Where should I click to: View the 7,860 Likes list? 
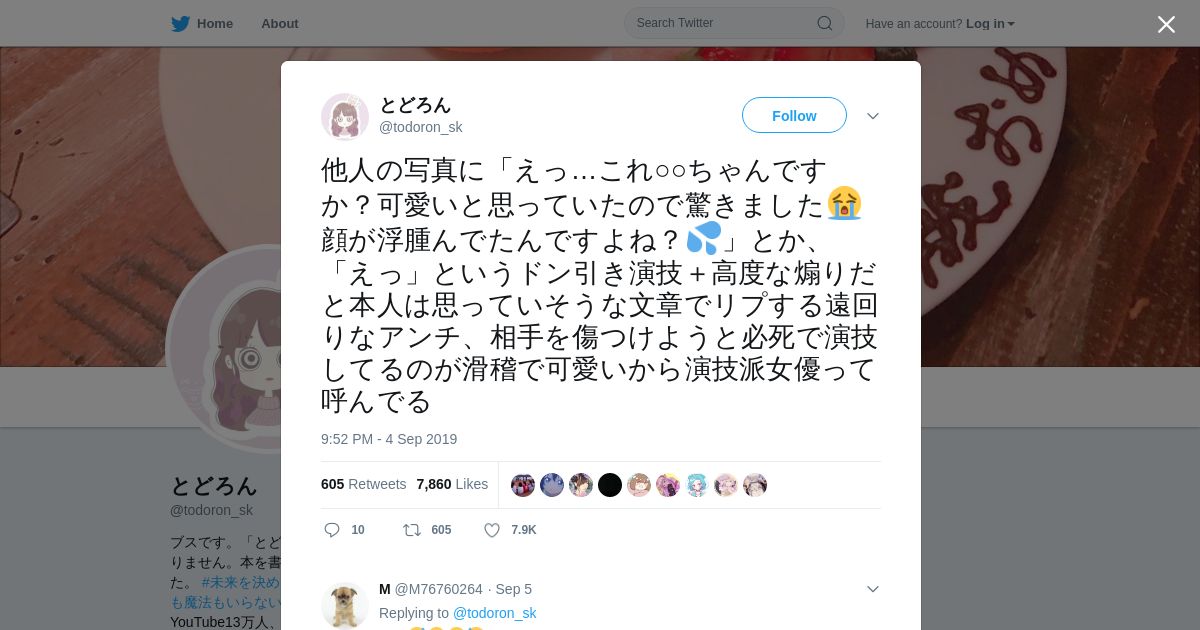[x=452, y=484]
